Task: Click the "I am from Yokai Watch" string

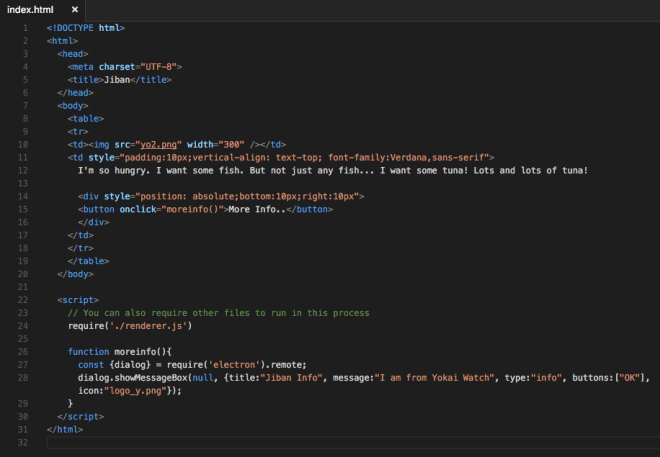Action: [434, 378]
